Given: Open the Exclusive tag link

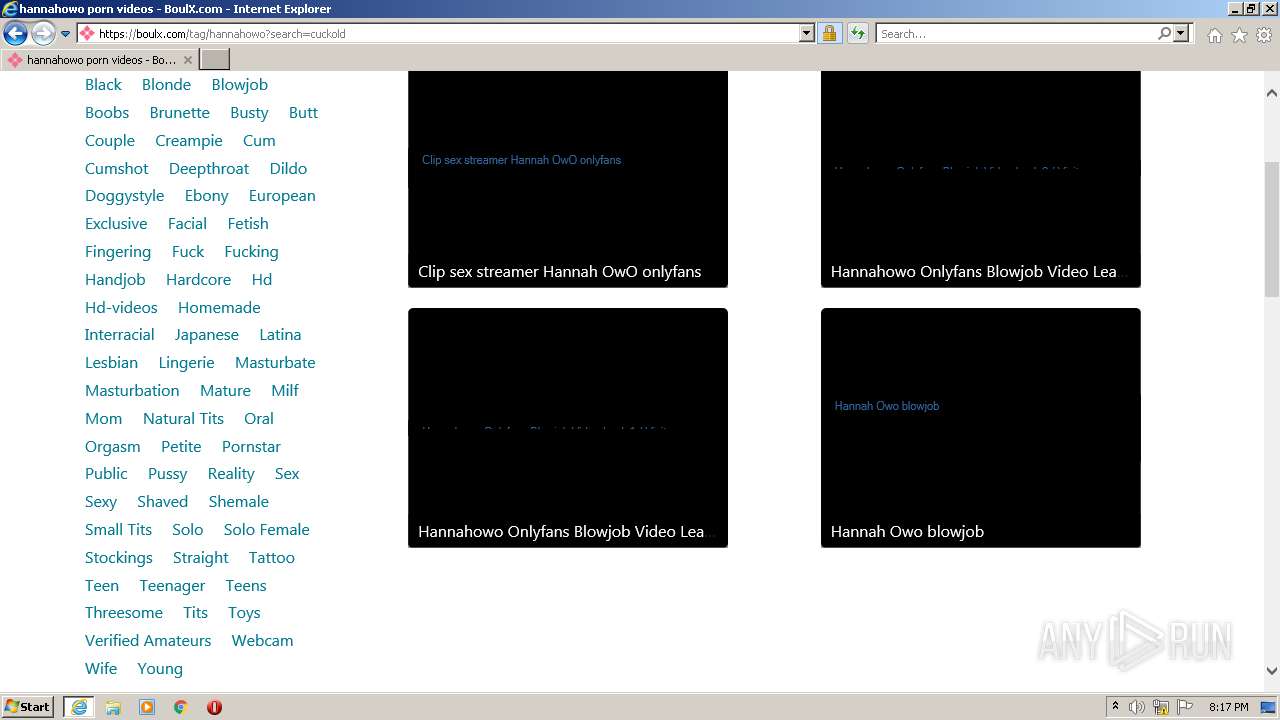Looking at the screenshot, I should (116, 224).
